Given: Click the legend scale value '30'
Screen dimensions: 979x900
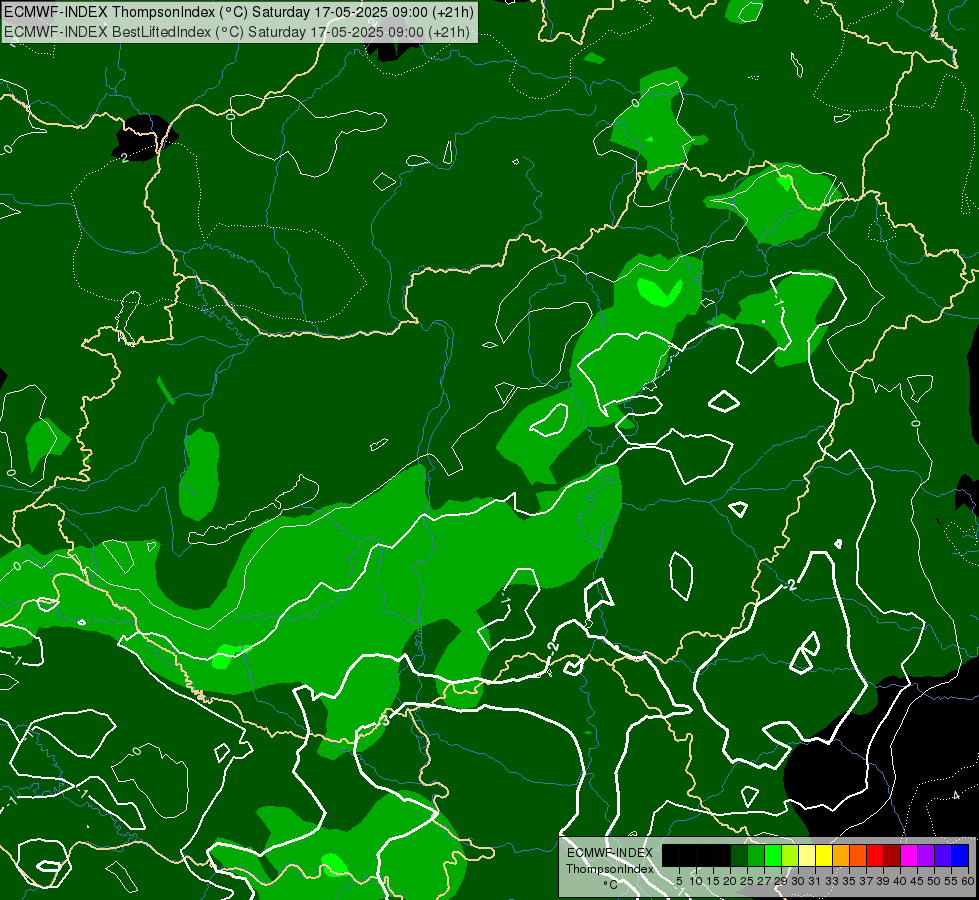Looking at the screenshot, I should (x=798, y=881).
